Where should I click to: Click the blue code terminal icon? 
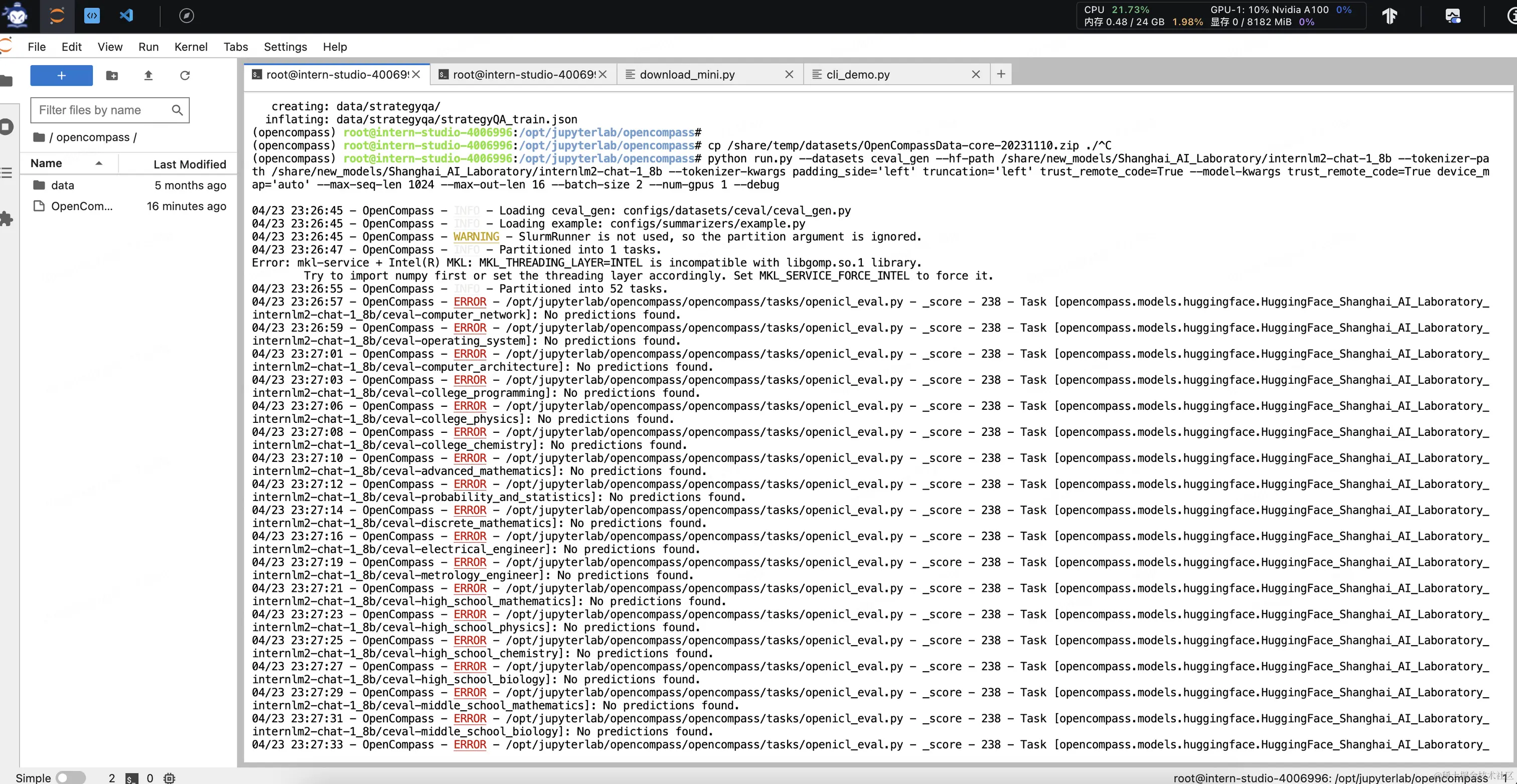(92, 16)
